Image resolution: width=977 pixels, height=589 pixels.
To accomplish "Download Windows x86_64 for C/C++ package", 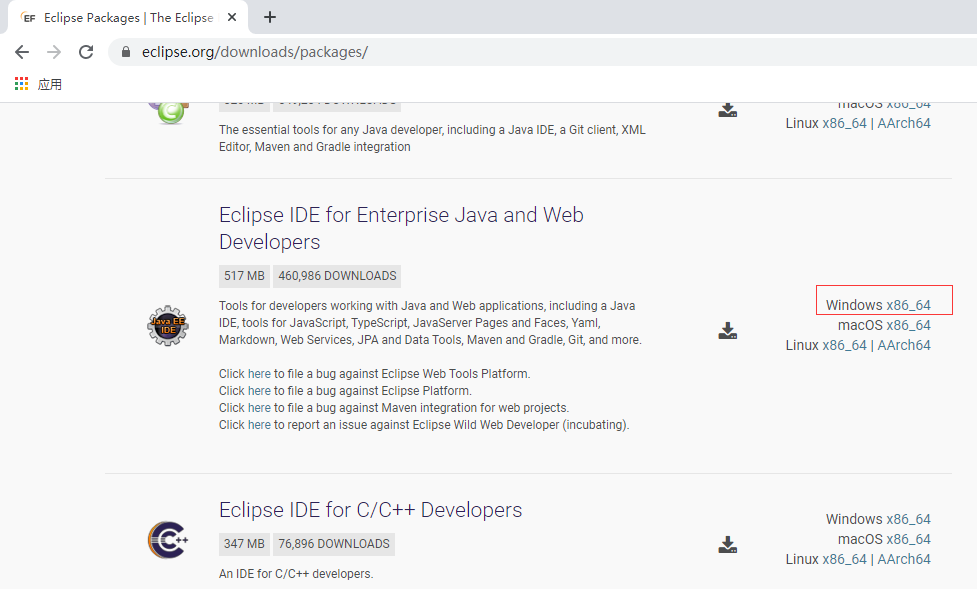I will click(908, 519).
